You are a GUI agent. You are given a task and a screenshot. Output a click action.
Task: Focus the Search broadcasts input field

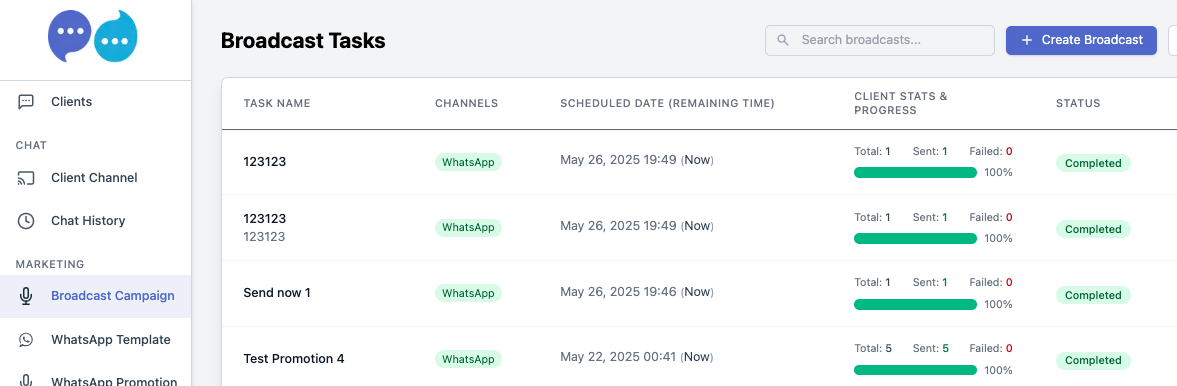click(x=880, y=40)
